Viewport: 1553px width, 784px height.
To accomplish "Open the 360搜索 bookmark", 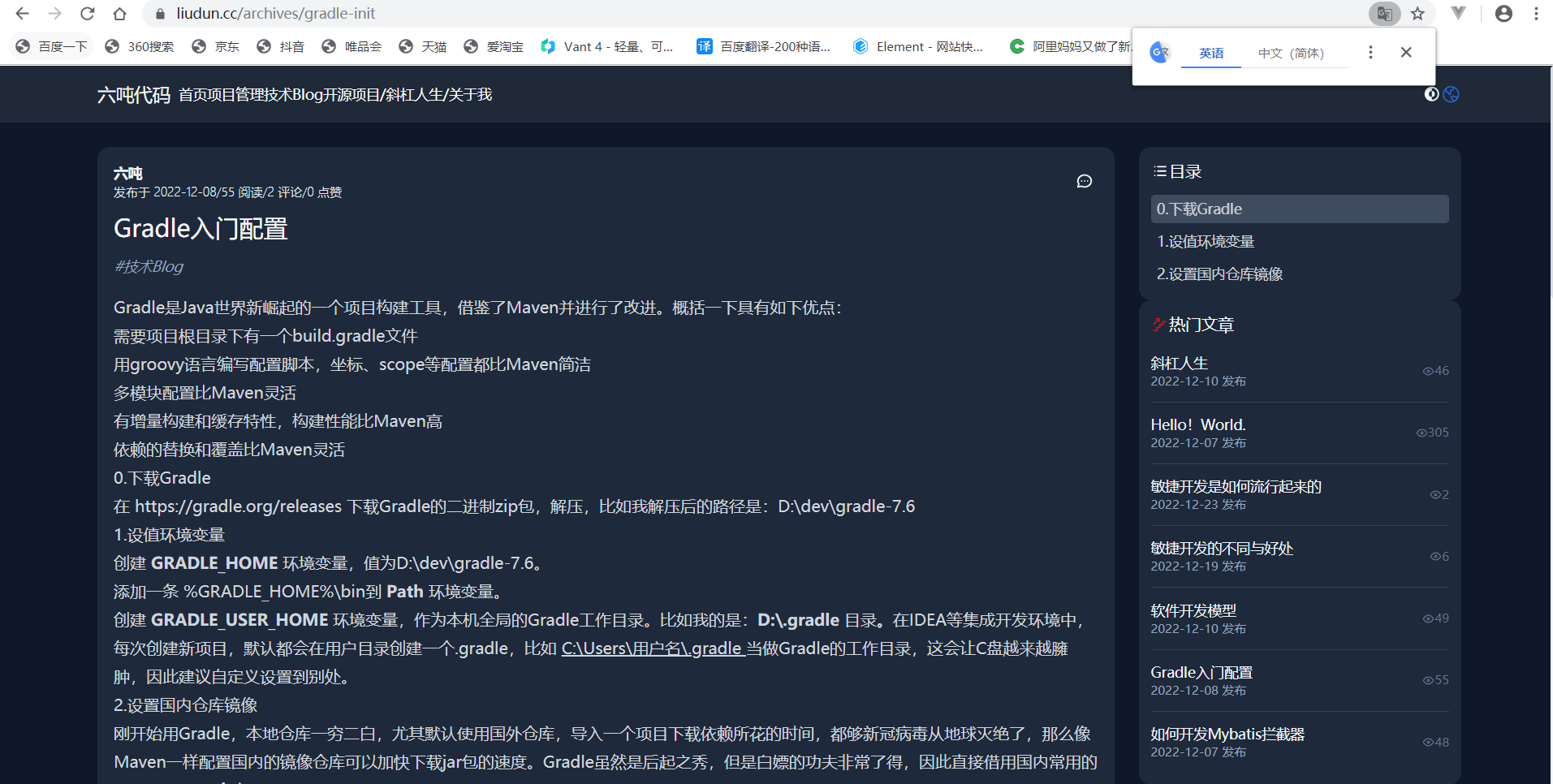I will 140,47.
